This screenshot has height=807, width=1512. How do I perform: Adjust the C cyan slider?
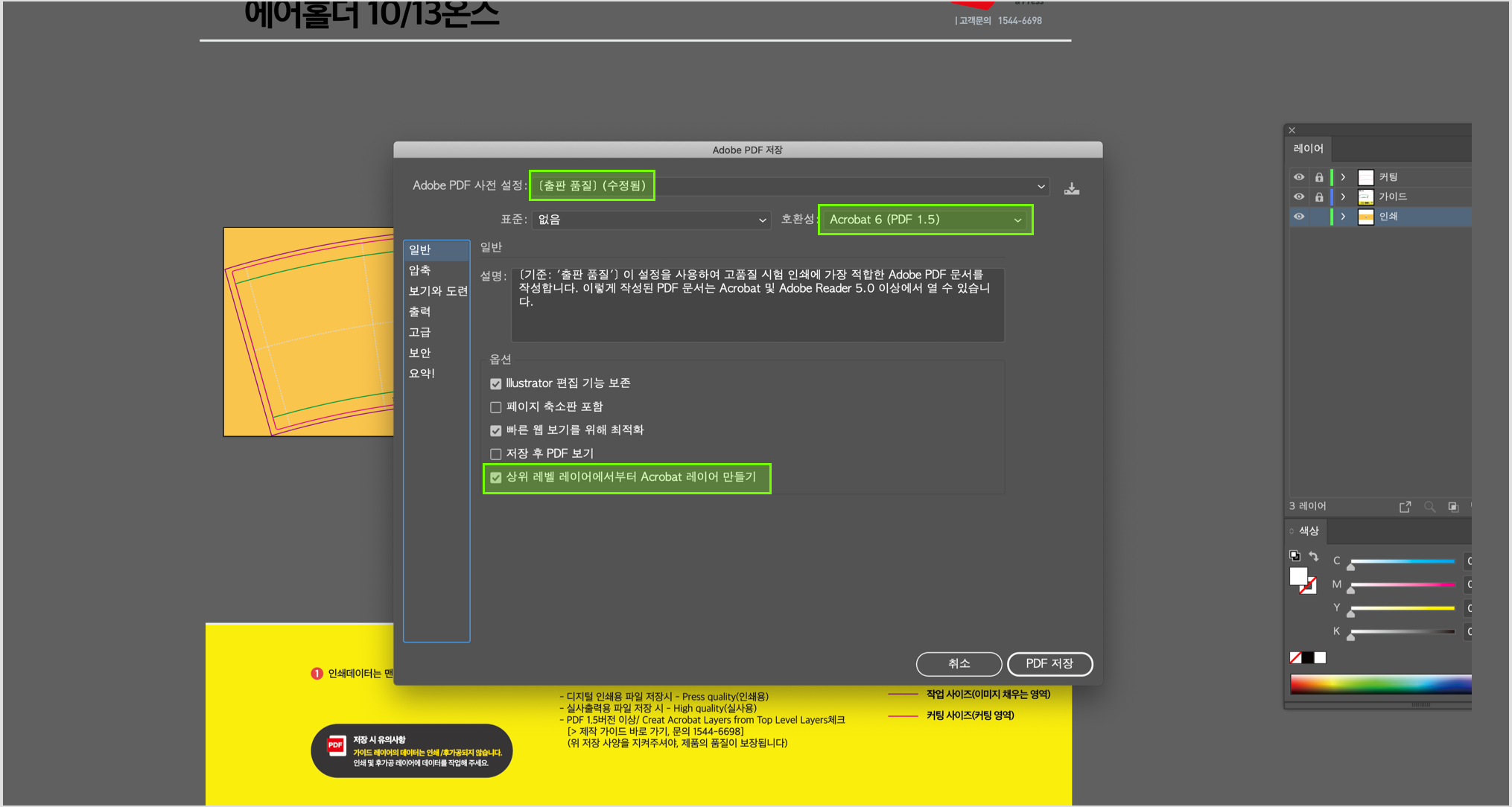click(x=1402, y=562)
